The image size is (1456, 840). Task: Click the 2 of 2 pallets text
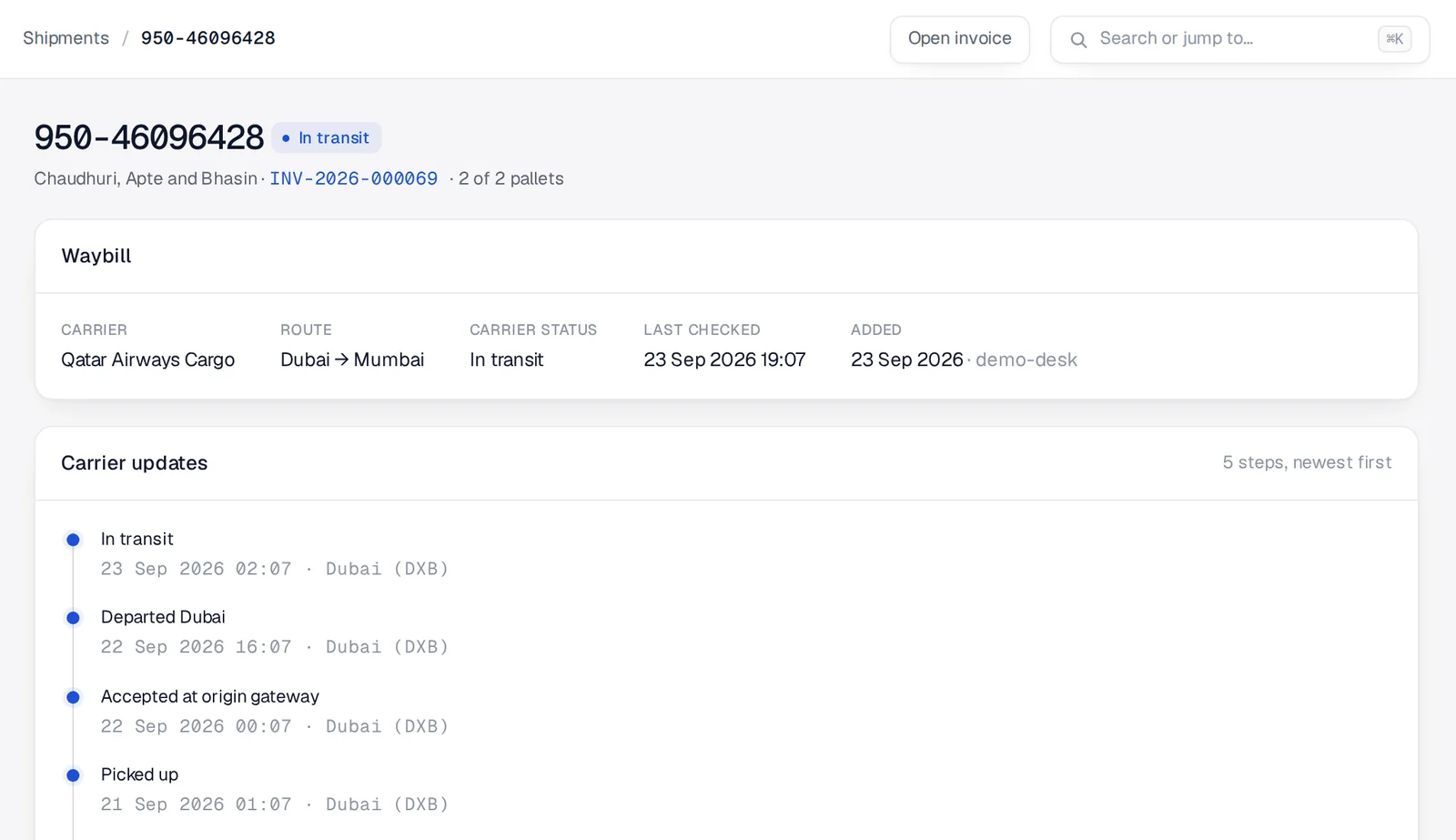[x=511, y=178]
